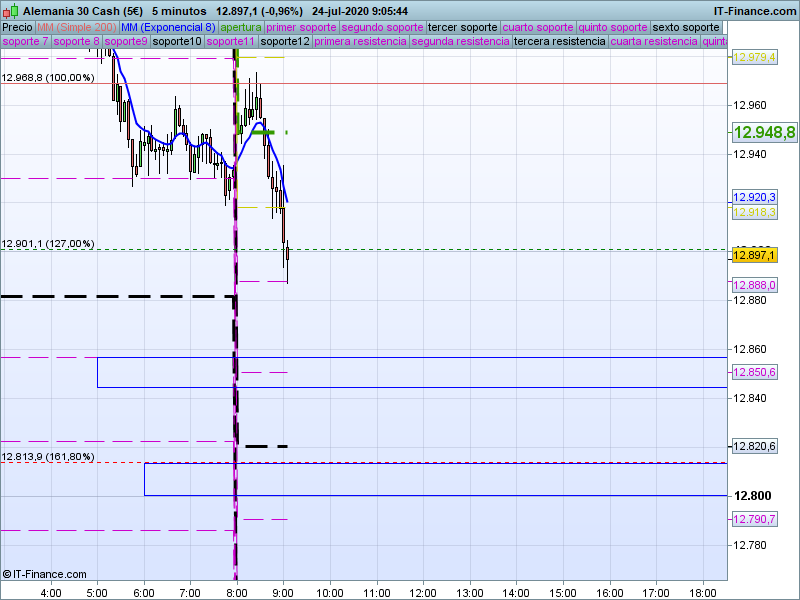Open the quinto soporte legend tag
Screen dimensions: 800x600
[613, 28]
